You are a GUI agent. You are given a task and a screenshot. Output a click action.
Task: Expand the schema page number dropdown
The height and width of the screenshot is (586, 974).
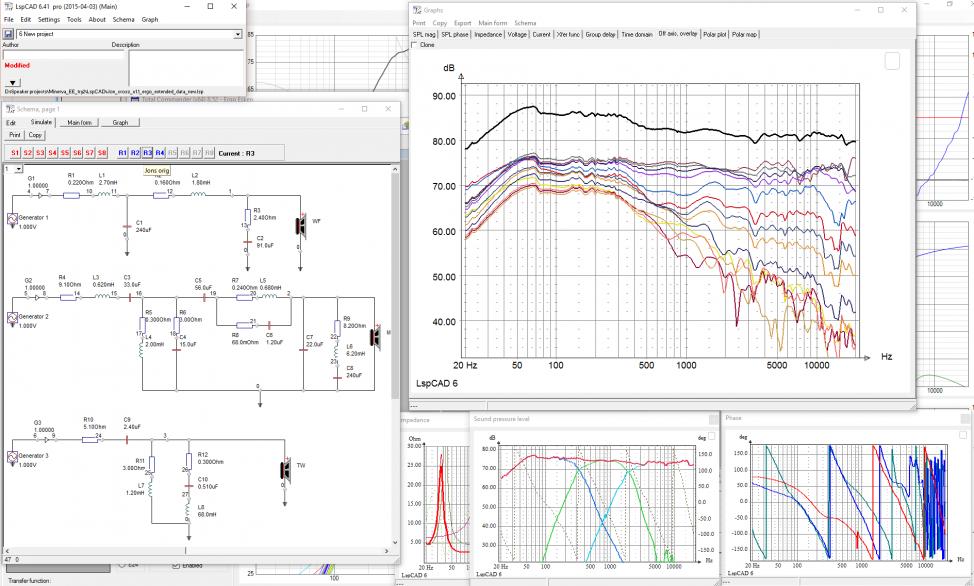pos(19,169)
